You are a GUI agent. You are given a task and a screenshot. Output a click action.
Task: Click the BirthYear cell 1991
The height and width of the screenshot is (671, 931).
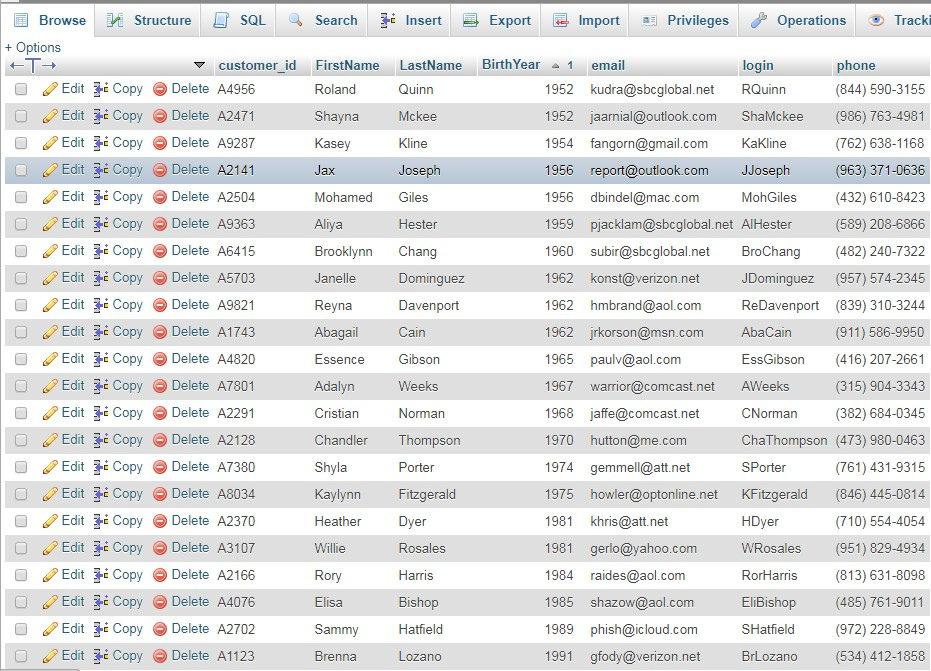559,657
